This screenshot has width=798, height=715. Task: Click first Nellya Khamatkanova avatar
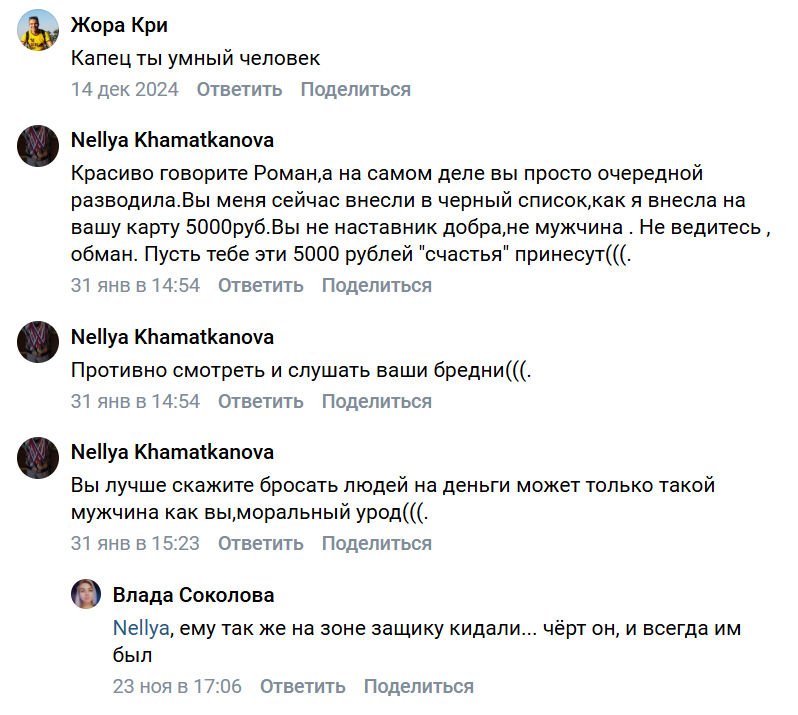click(x=38, y=146)
